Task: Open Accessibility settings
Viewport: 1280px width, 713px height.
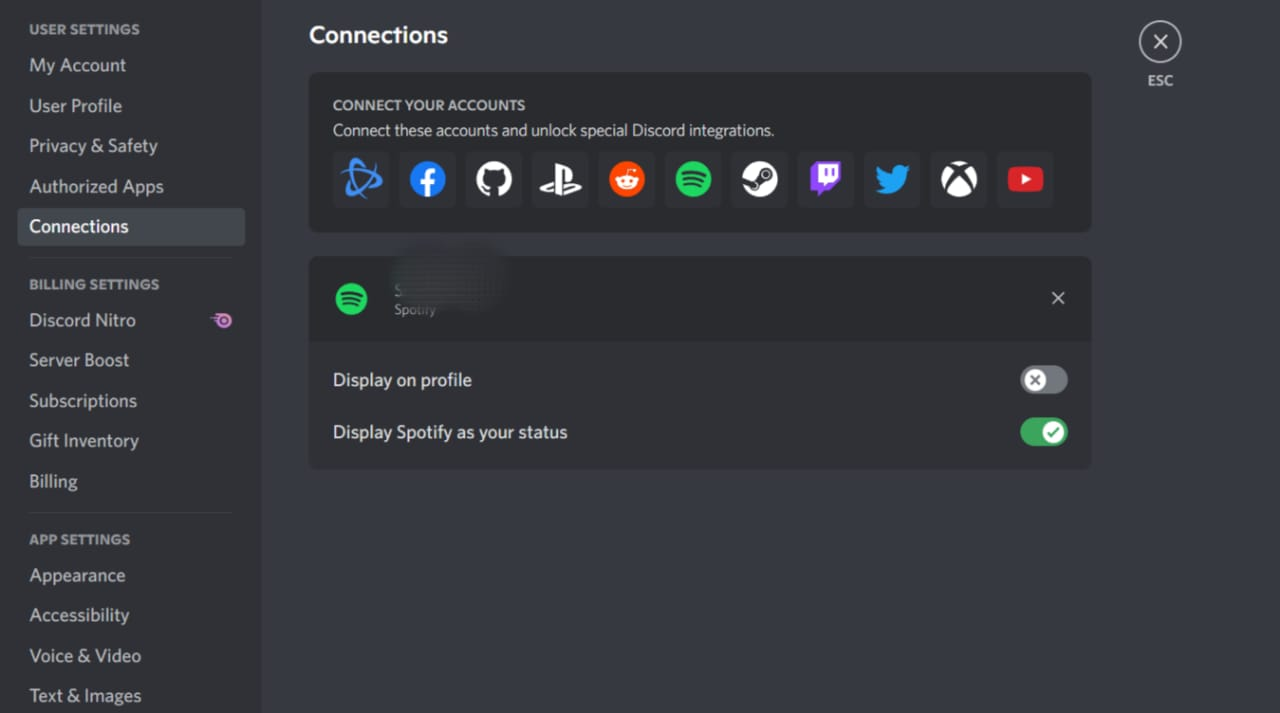Action: (131, 616)
